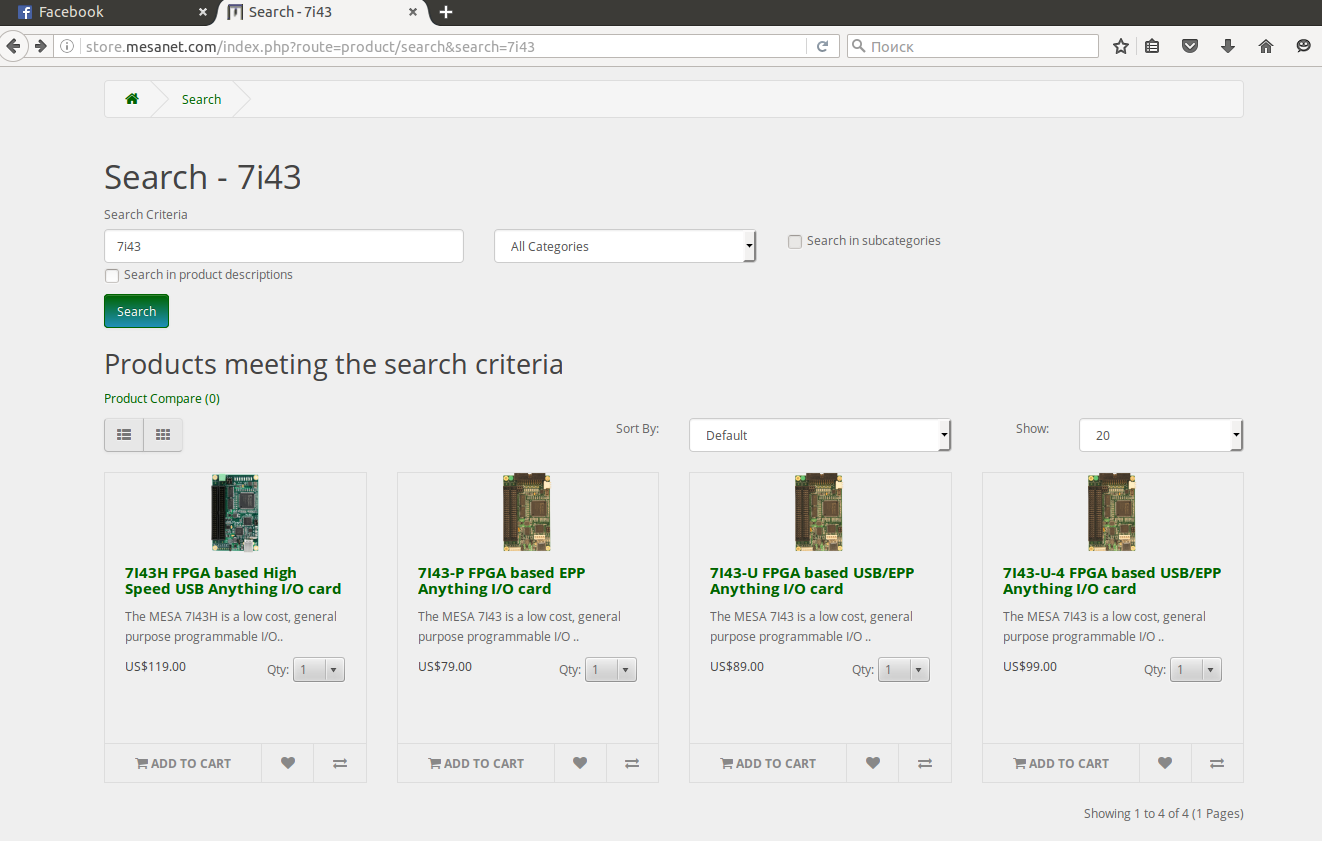Add 7I43H to cart
1322x841 pixels.
point(183,763)
